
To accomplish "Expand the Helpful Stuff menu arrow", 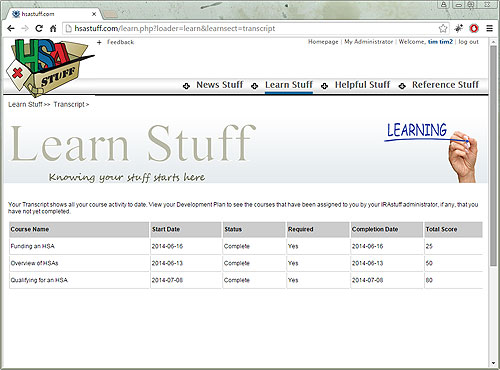I will pos(324,86).
